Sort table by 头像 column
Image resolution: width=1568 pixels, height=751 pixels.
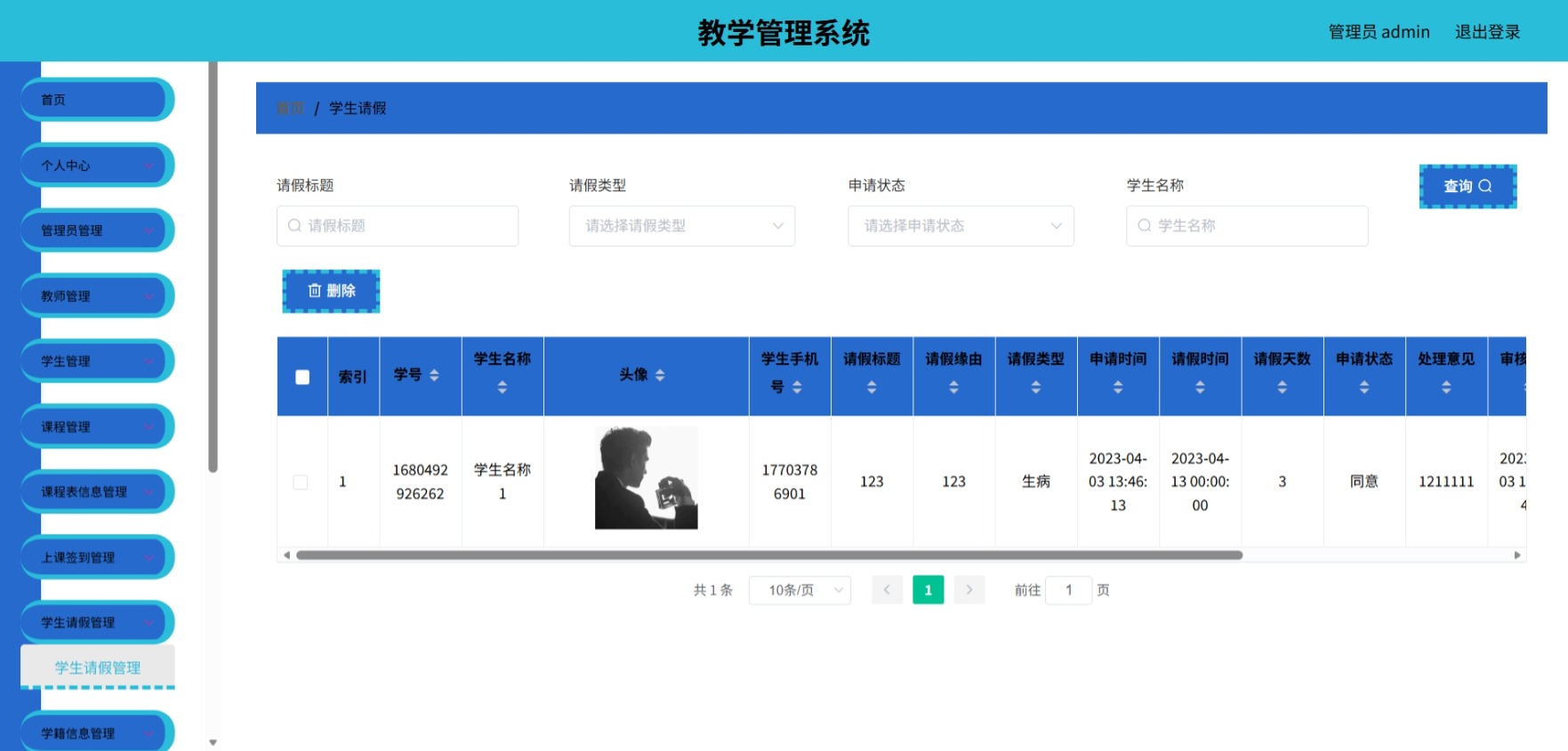tap(660, 375)
